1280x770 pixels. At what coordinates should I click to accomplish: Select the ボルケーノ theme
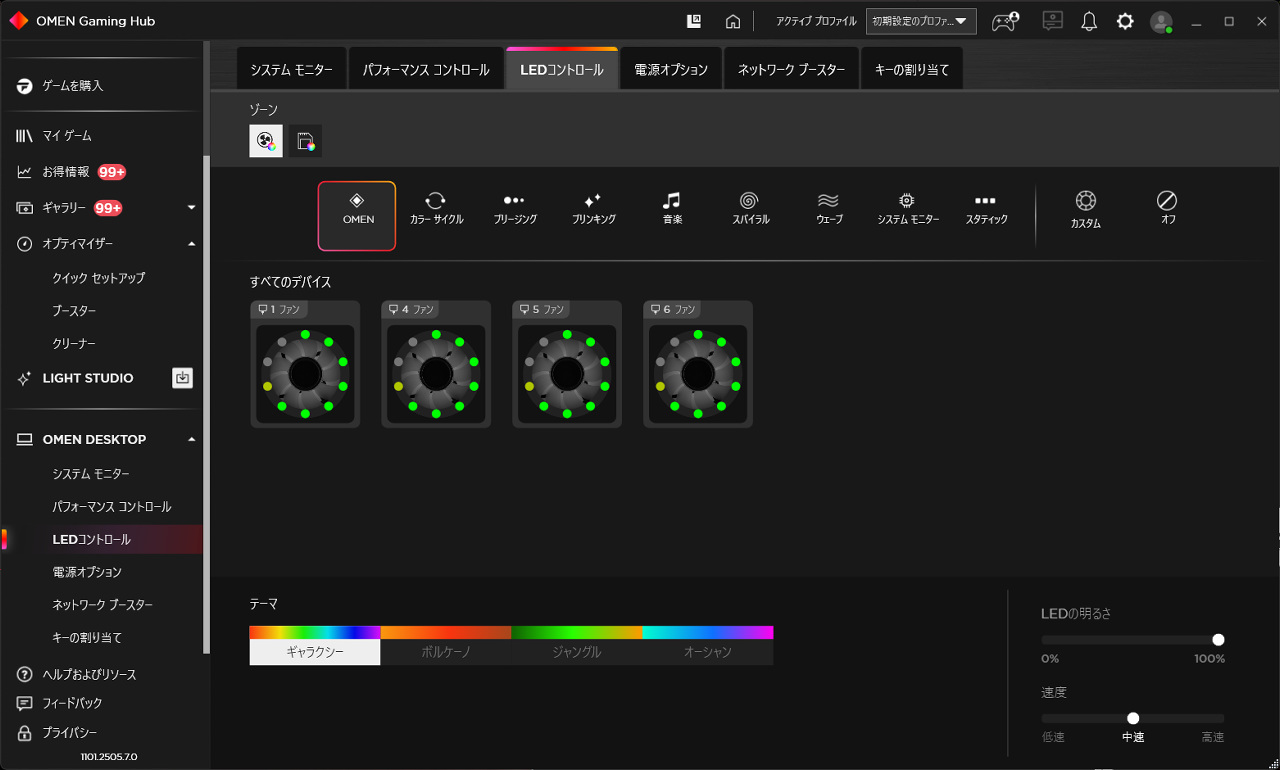pyautogui.click(x=446, y=652)
